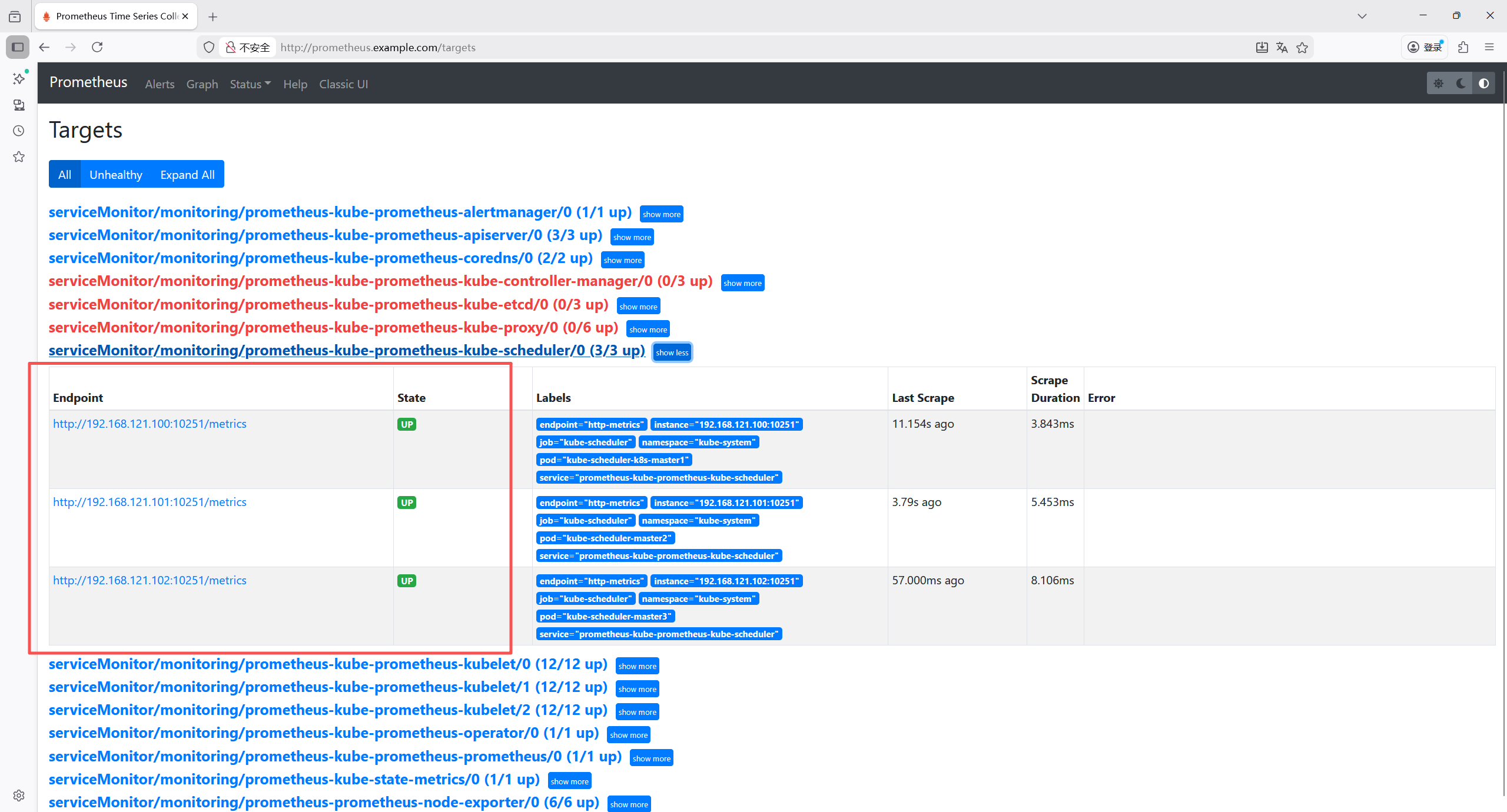Toggle the Unhealthy targets filter
Viewport: 1507px width, 812px height.
point(115,175)
